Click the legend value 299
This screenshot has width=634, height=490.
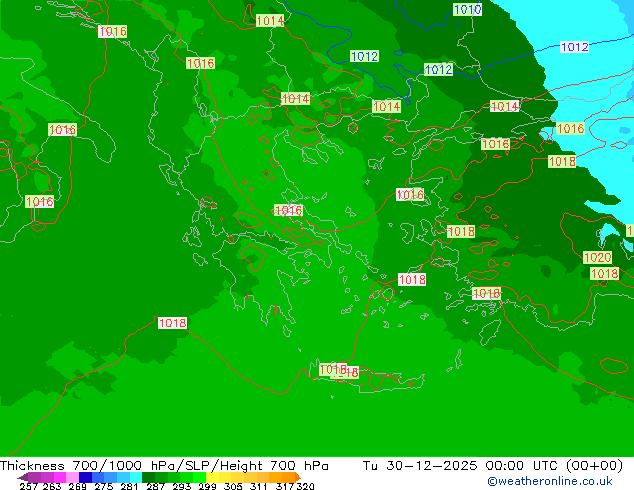click(x=207, y=486)
